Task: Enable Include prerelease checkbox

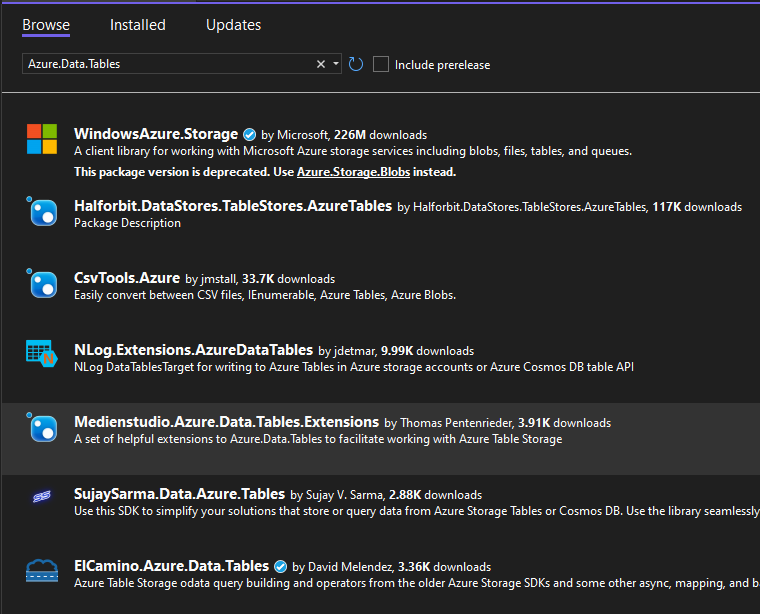Action: (x=381, y=64)
